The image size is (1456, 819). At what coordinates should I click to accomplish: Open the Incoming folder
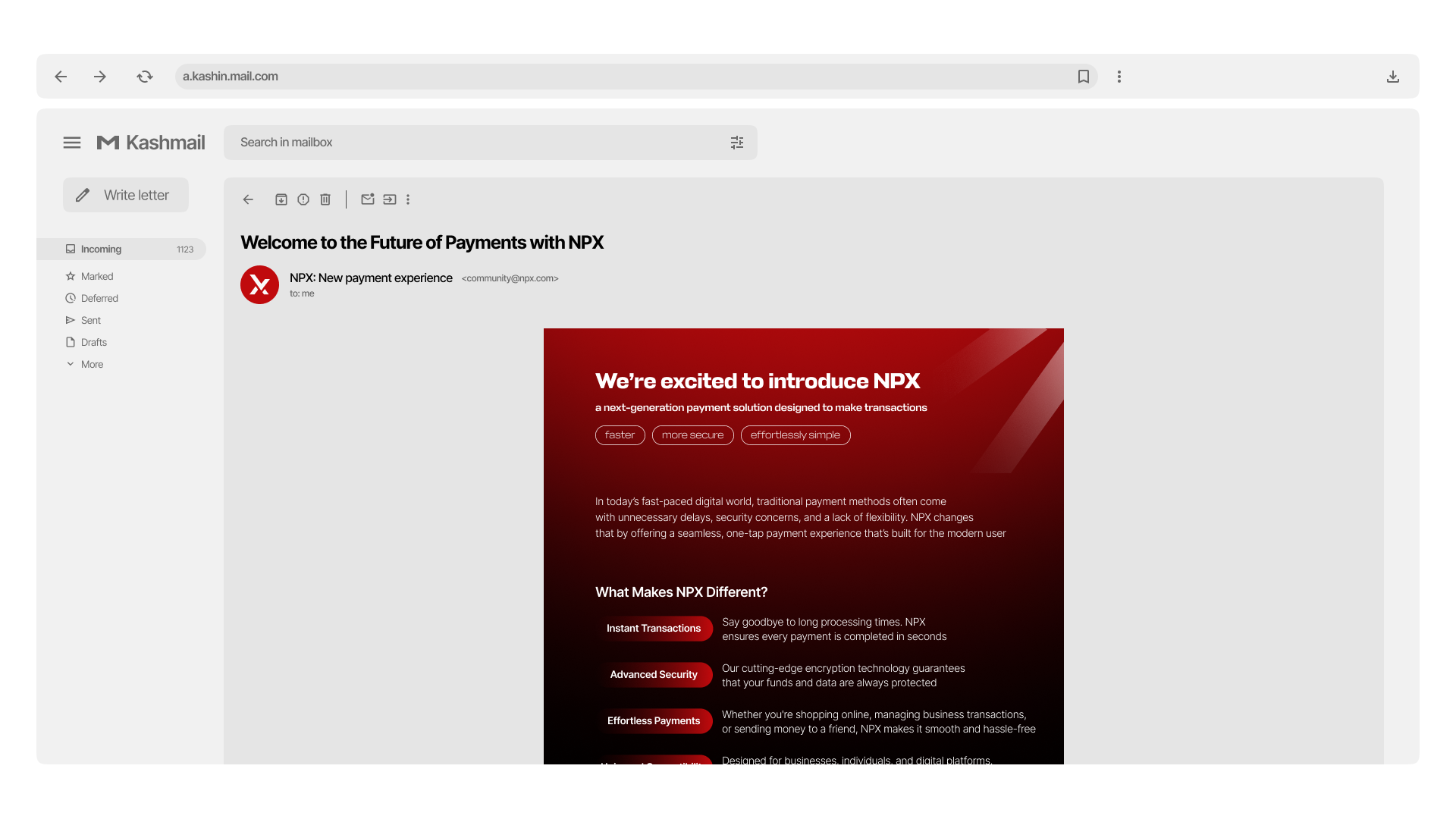pos(101,249)
